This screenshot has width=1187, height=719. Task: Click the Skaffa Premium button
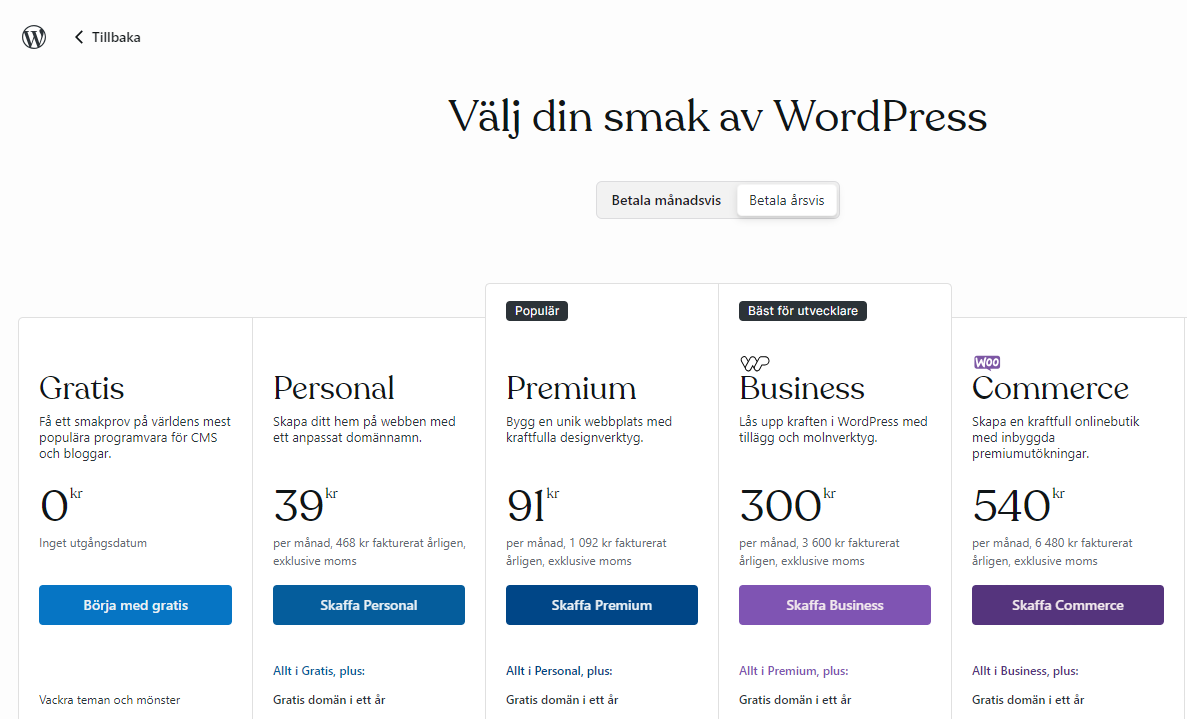tap(601, 604)
